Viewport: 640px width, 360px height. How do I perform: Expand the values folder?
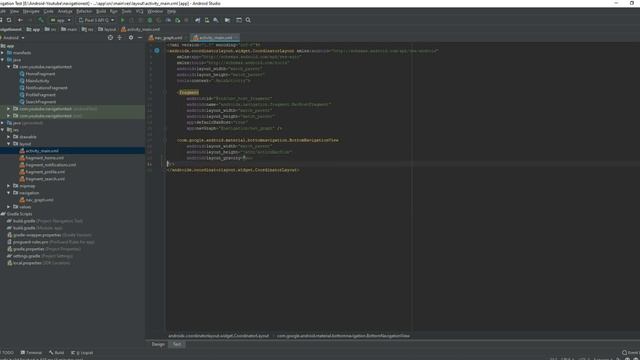9,207
